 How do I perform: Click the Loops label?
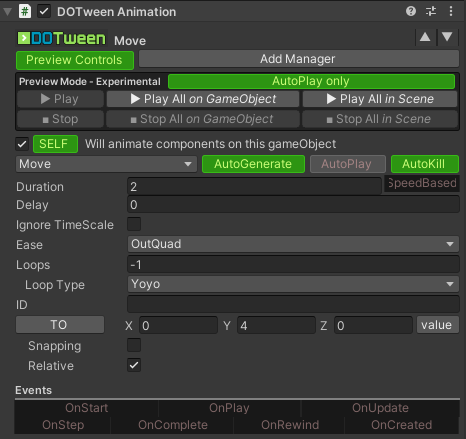click(x=33, y=265)
